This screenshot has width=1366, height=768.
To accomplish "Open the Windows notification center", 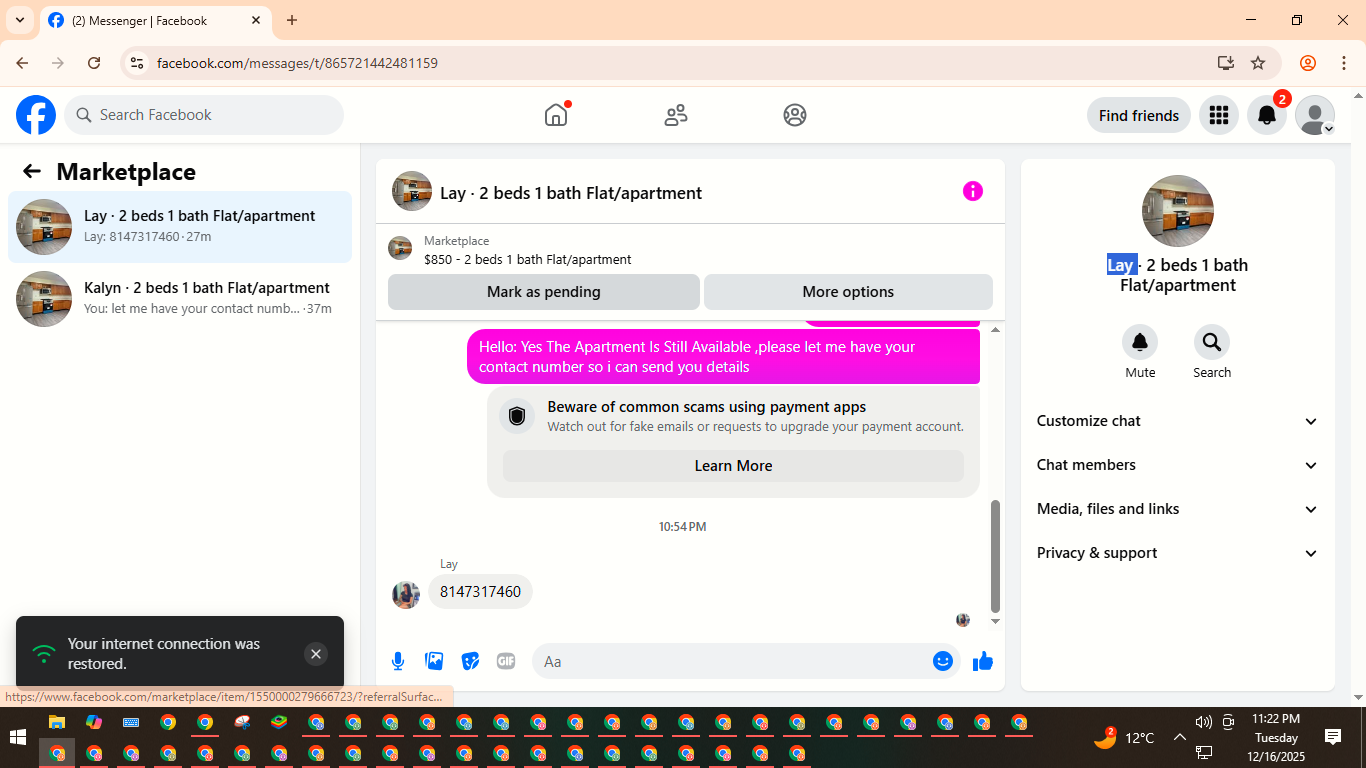I will (1333, 738).
